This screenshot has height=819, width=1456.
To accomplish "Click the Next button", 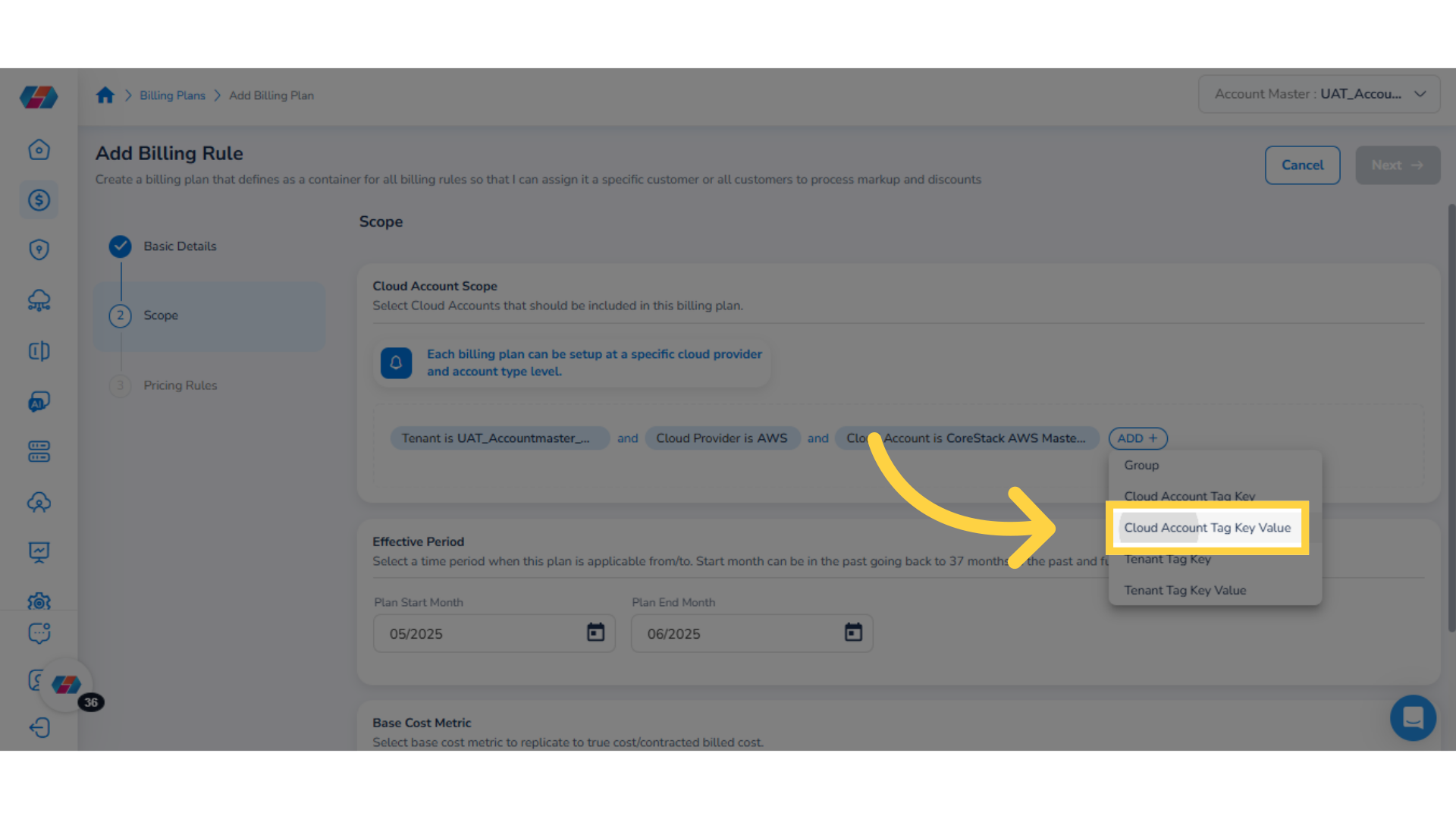I will pyautogui.click(x=1397, y=165).
